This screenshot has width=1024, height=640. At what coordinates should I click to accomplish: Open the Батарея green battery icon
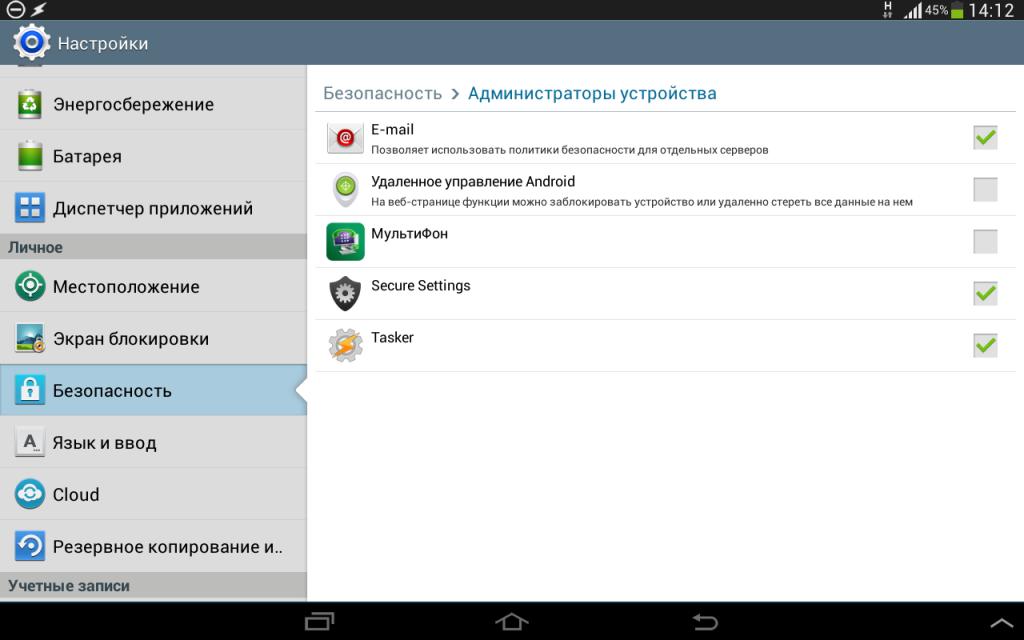pyautogui.click(x=29, y=155)
